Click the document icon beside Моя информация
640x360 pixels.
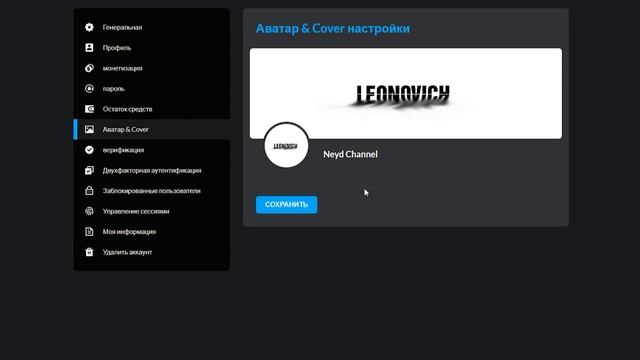[x=89, y=231]
